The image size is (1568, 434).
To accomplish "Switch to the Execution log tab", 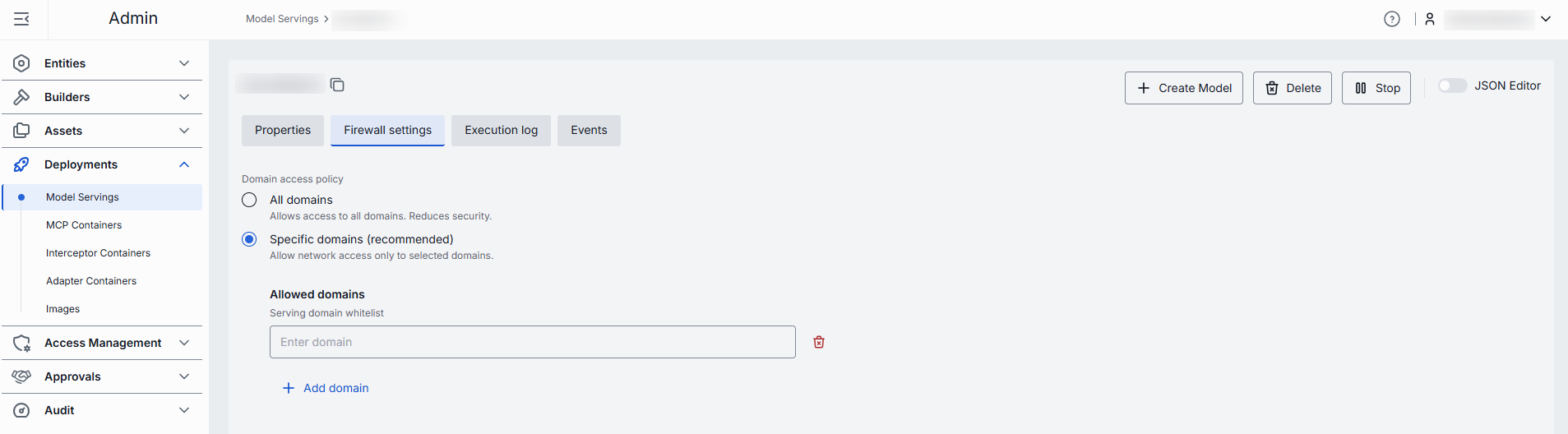I will pos(501,130).
